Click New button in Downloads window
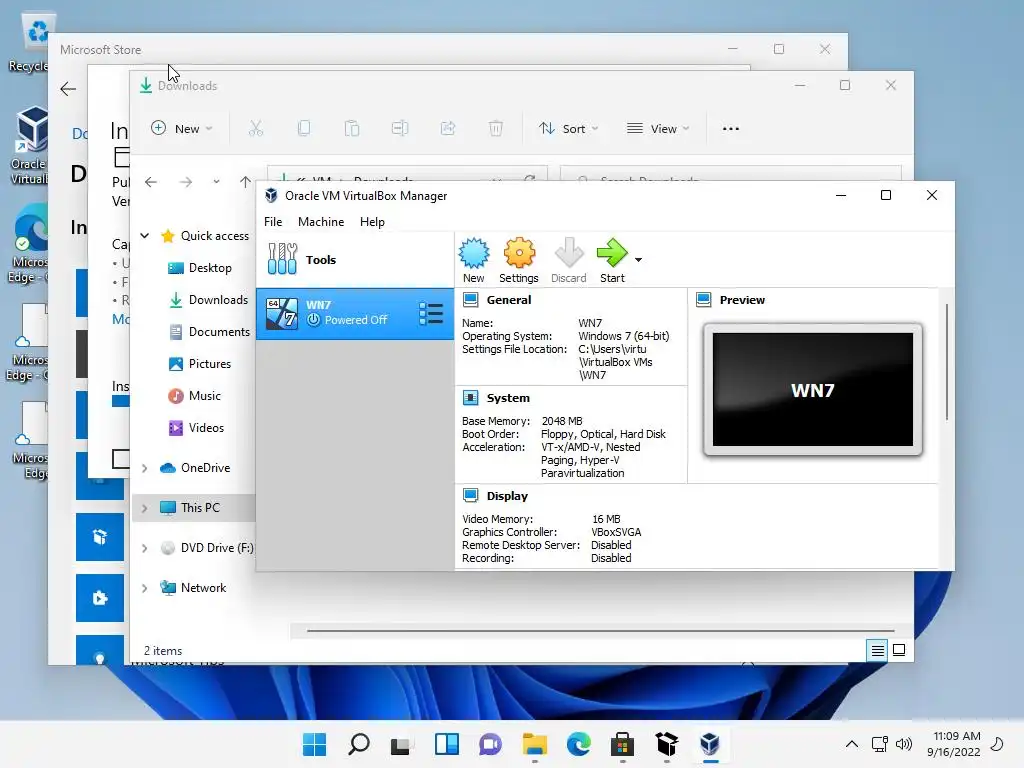The image size is (1024, 768). (x=182, y=129)
